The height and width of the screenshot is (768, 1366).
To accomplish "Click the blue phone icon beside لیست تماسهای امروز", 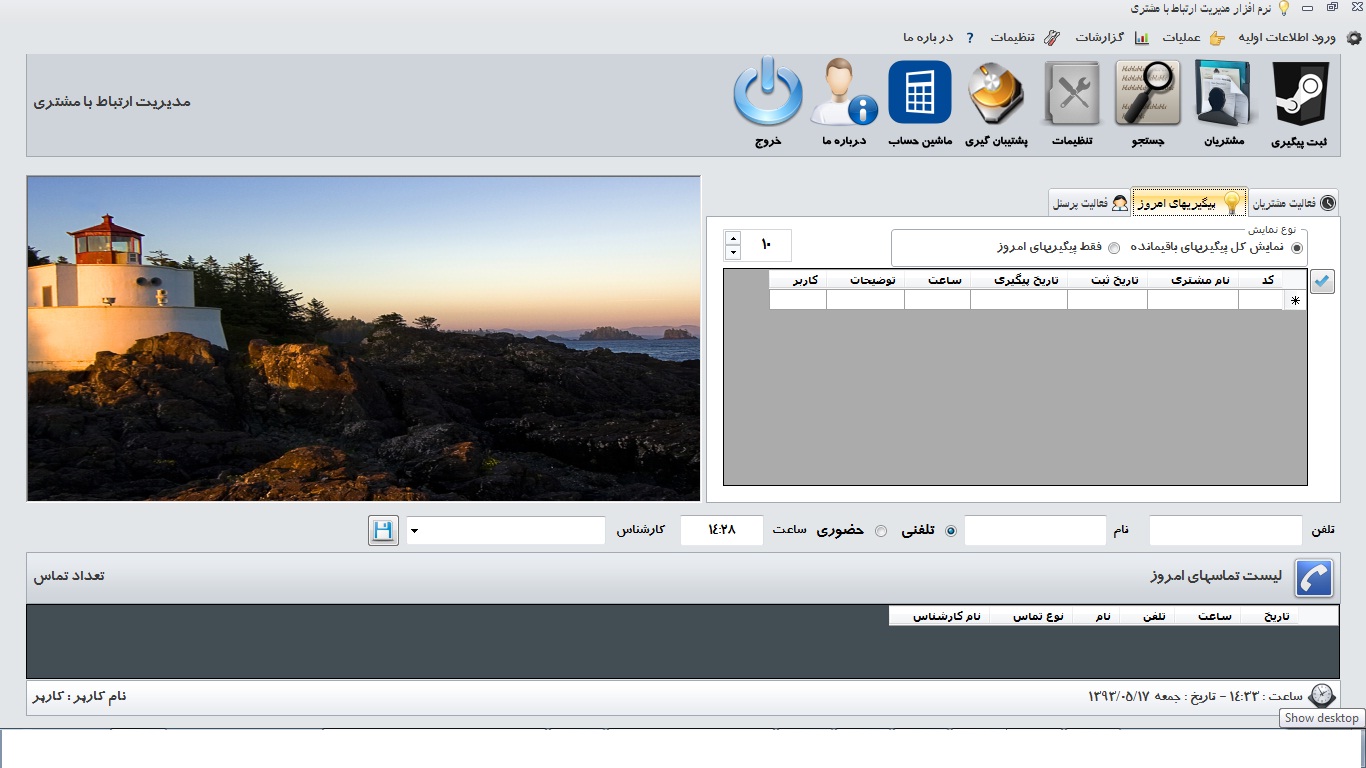I will click(1314, 578).
